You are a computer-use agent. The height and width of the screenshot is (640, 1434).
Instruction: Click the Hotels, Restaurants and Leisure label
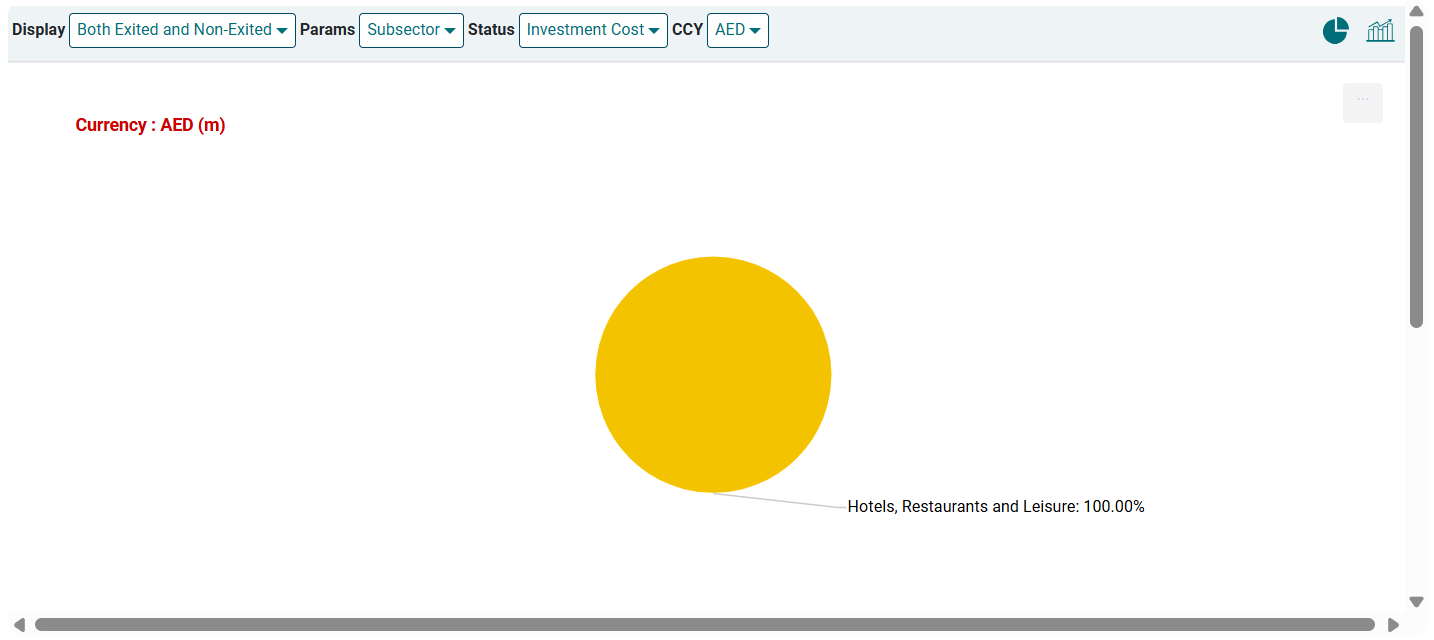[x=995, y=507]
